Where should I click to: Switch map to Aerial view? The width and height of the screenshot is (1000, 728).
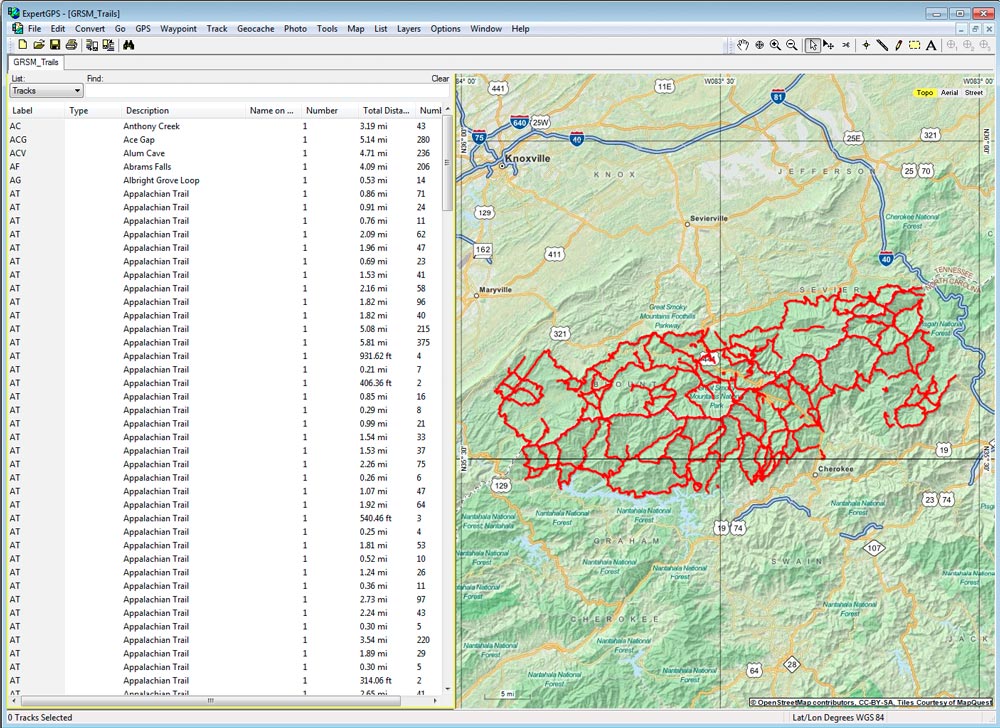tap(950, 92)
